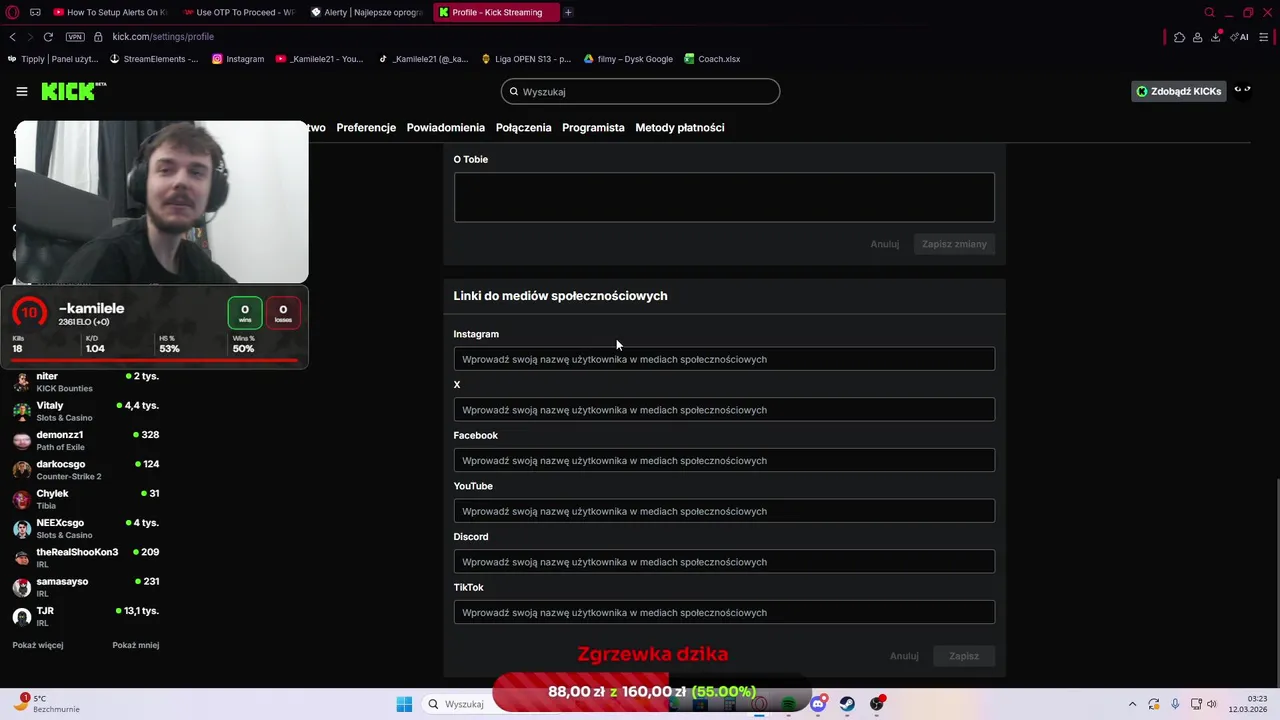
Task: Open Metody płatności settings tab
Action: click(x=679, y=127)
